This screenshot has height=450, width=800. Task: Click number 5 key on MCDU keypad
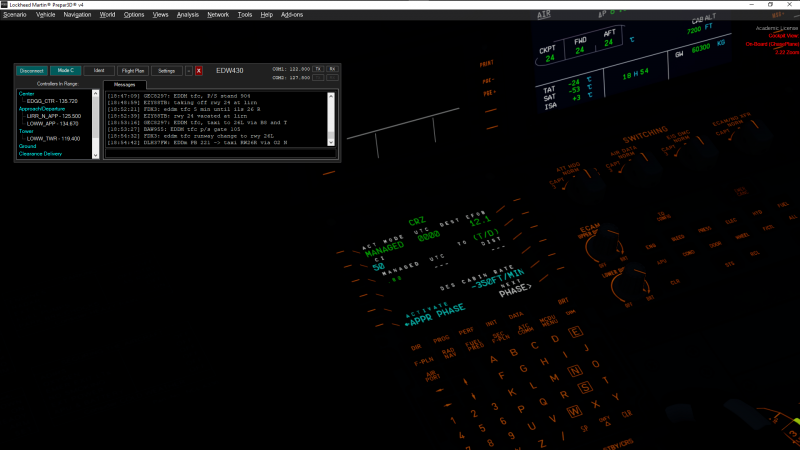[482, 428]
